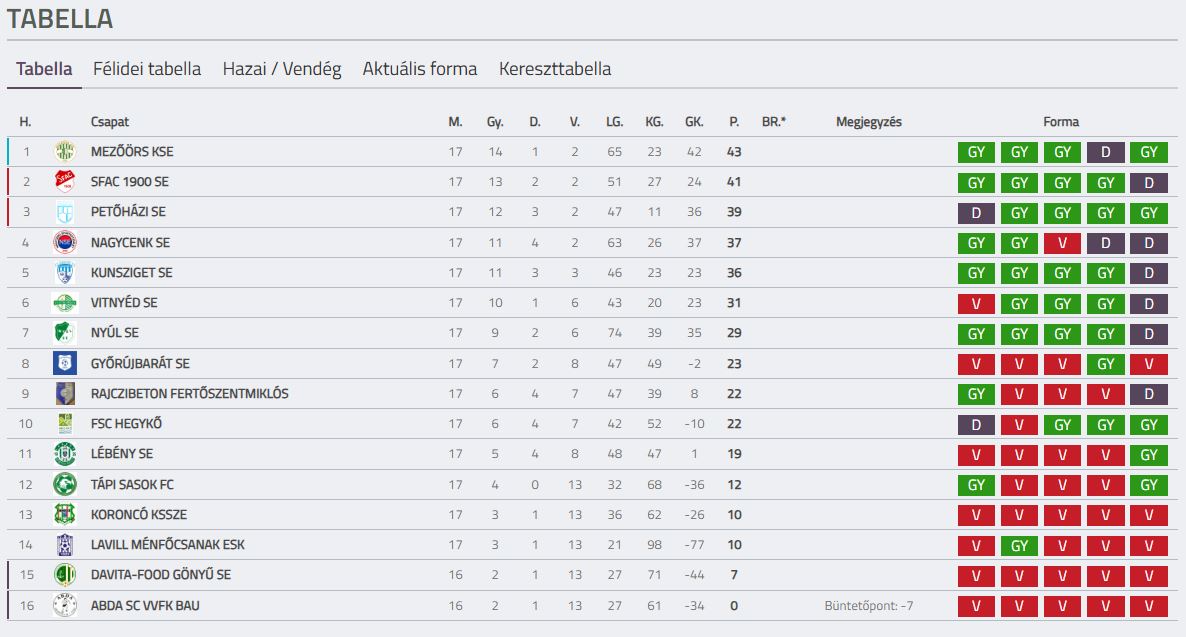Image resolution: width=1186 pixels, height=637 pixels.
Task: Open Rajczibeton Fertőszentmiklós team page
Action: click(x=190, y=393)
